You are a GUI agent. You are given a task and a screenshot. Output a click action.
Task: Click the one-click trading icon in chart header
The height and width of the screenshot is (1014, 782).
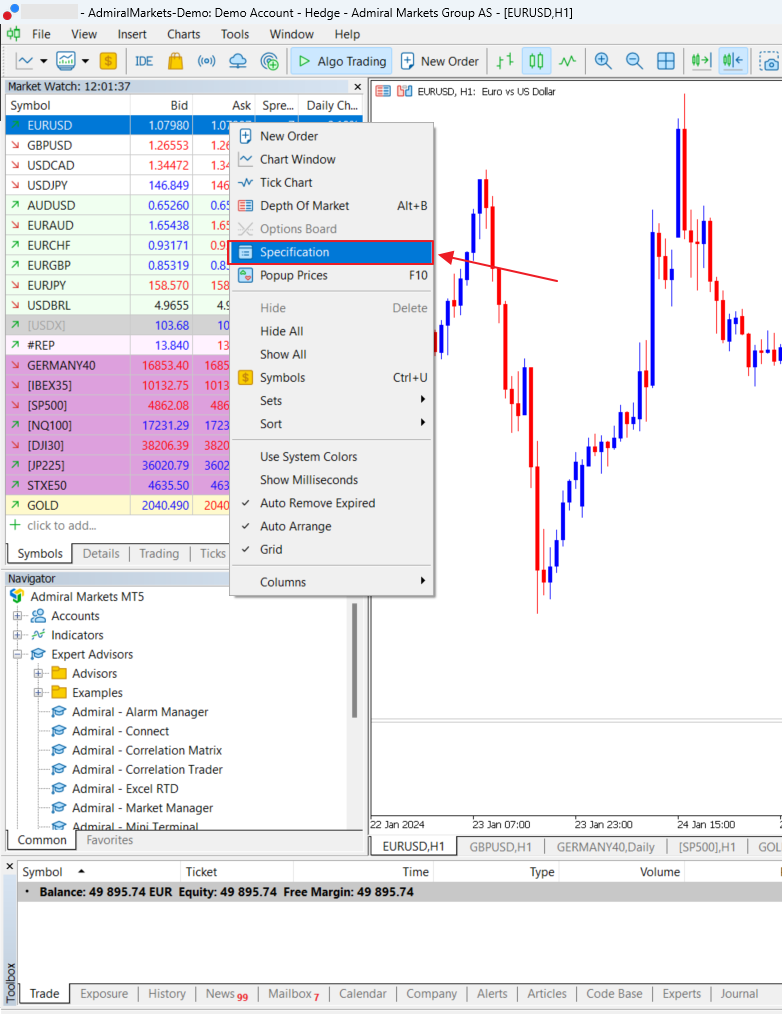(405, 91)
